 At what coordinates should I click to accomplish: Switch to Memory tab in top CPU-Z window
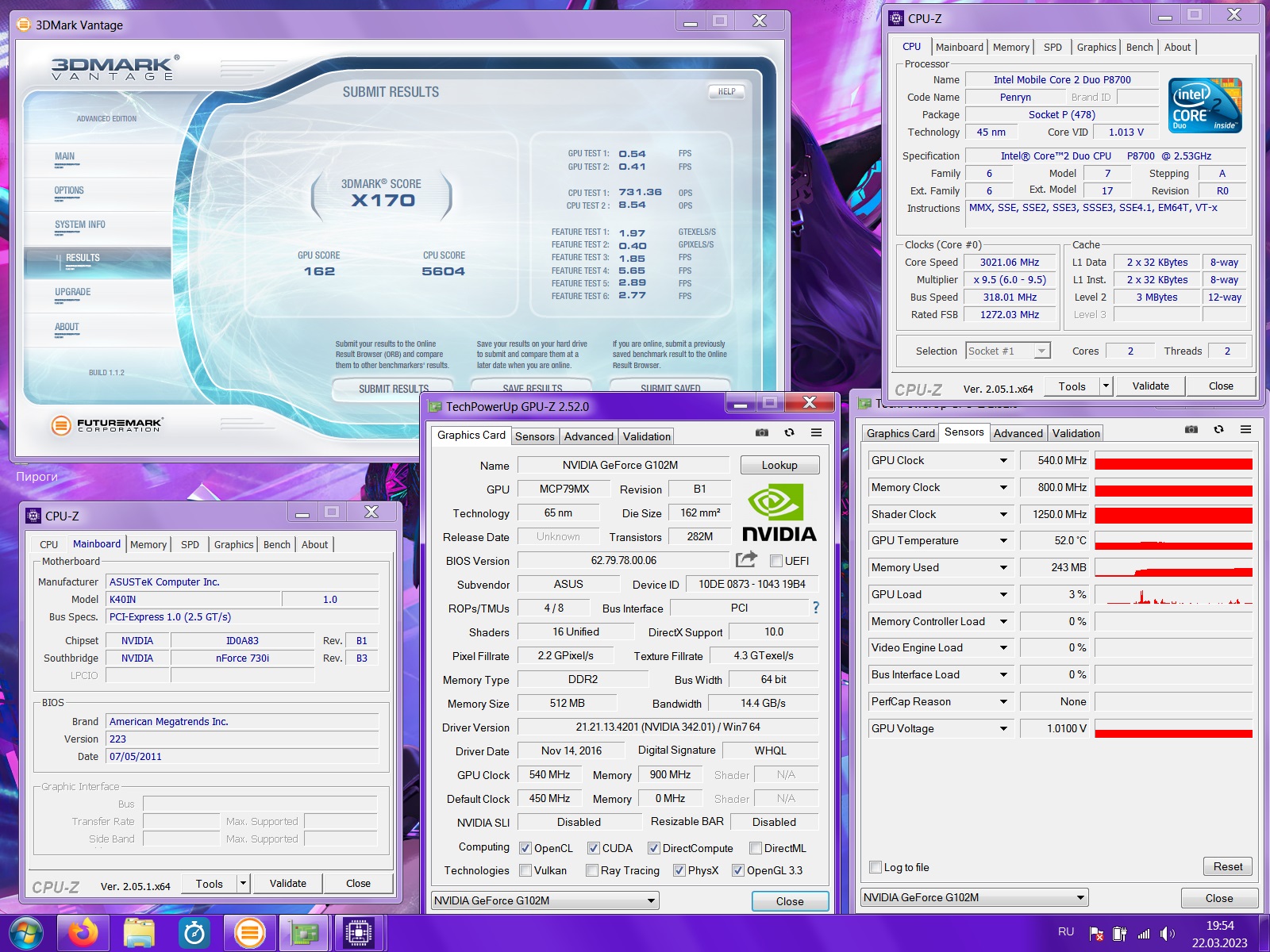point(1010,47)
